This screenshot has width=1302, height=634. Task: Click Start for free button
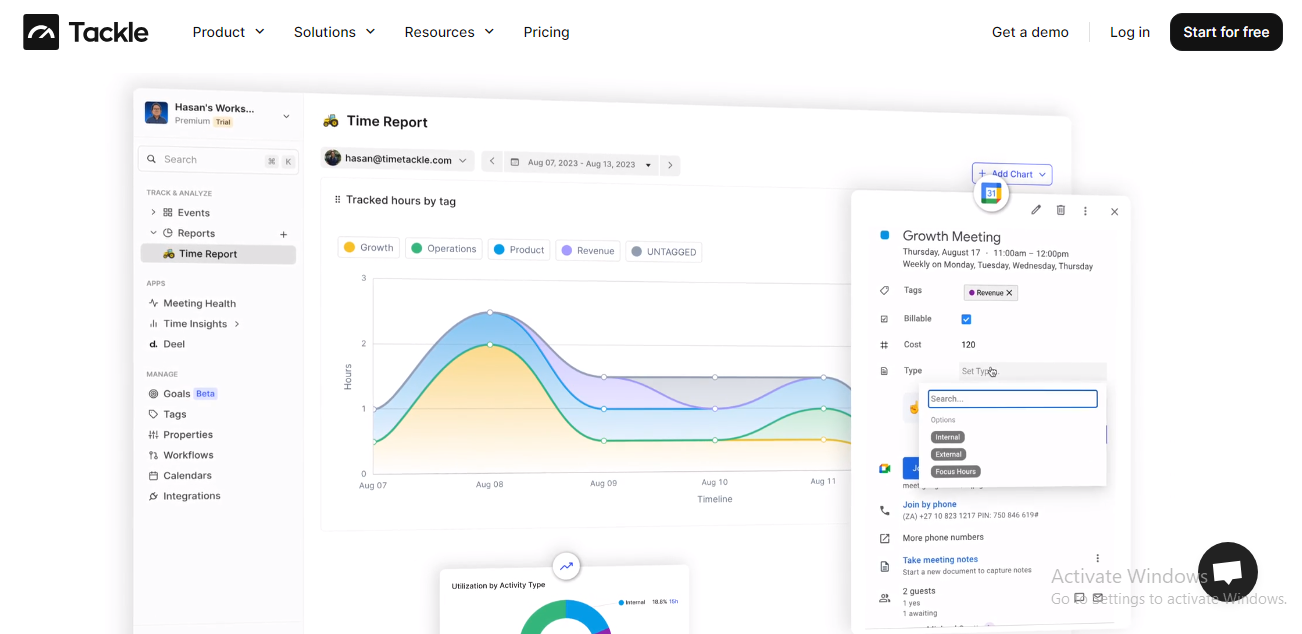(x=1226, y=32)
